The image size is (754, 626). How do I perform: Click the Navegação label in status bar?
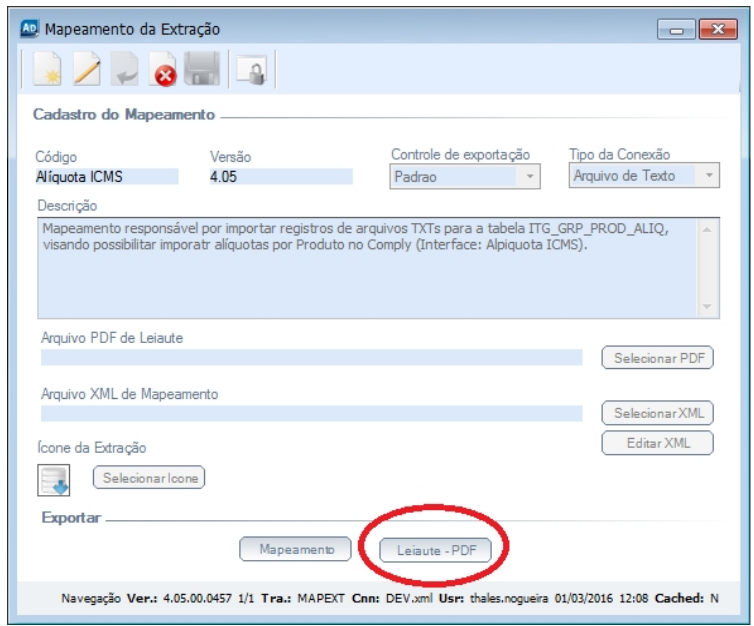[91, 599]
